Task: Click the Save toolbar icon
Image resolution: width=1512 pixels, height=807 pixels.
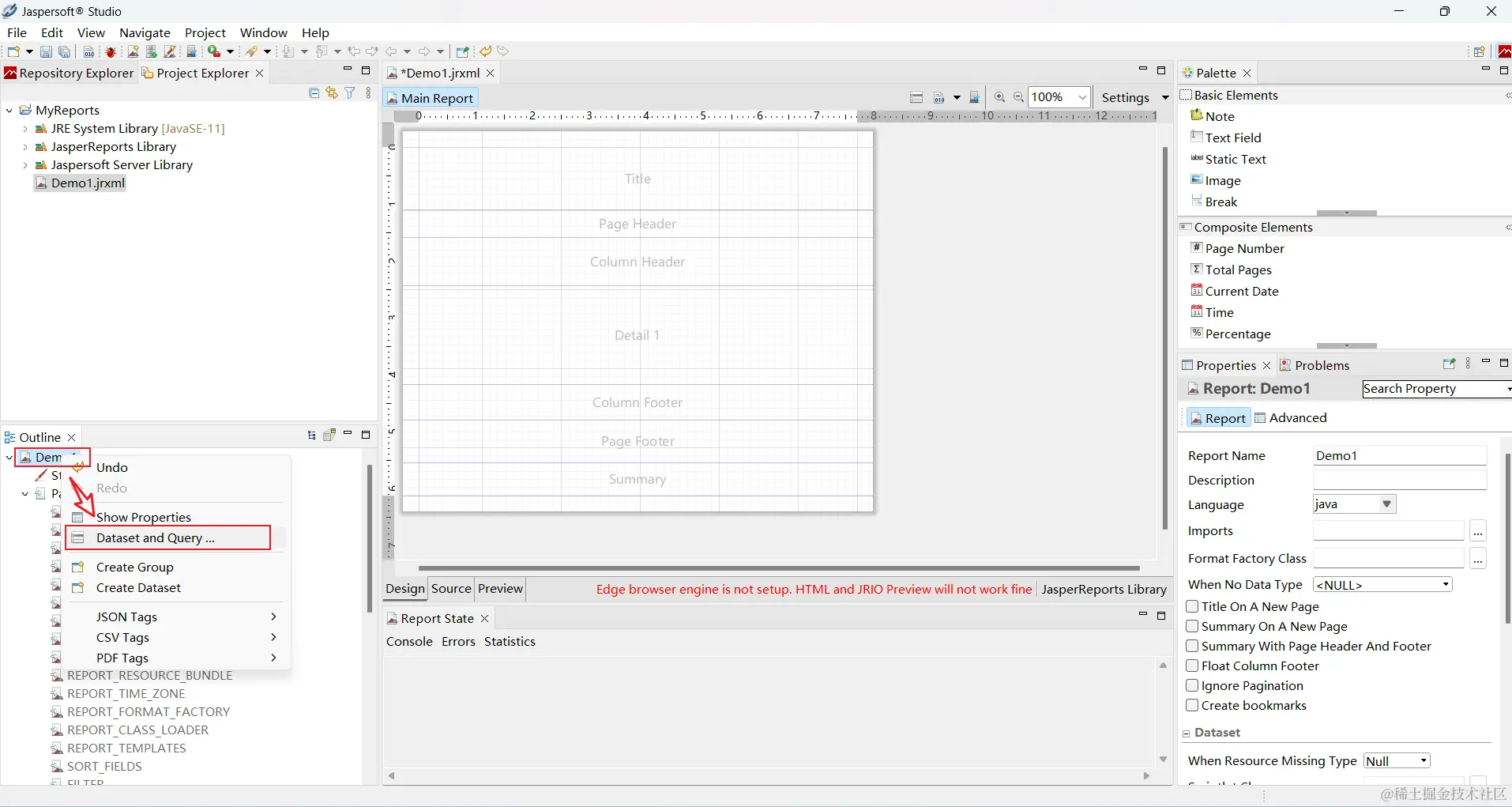Action: (x=46, y=51)
